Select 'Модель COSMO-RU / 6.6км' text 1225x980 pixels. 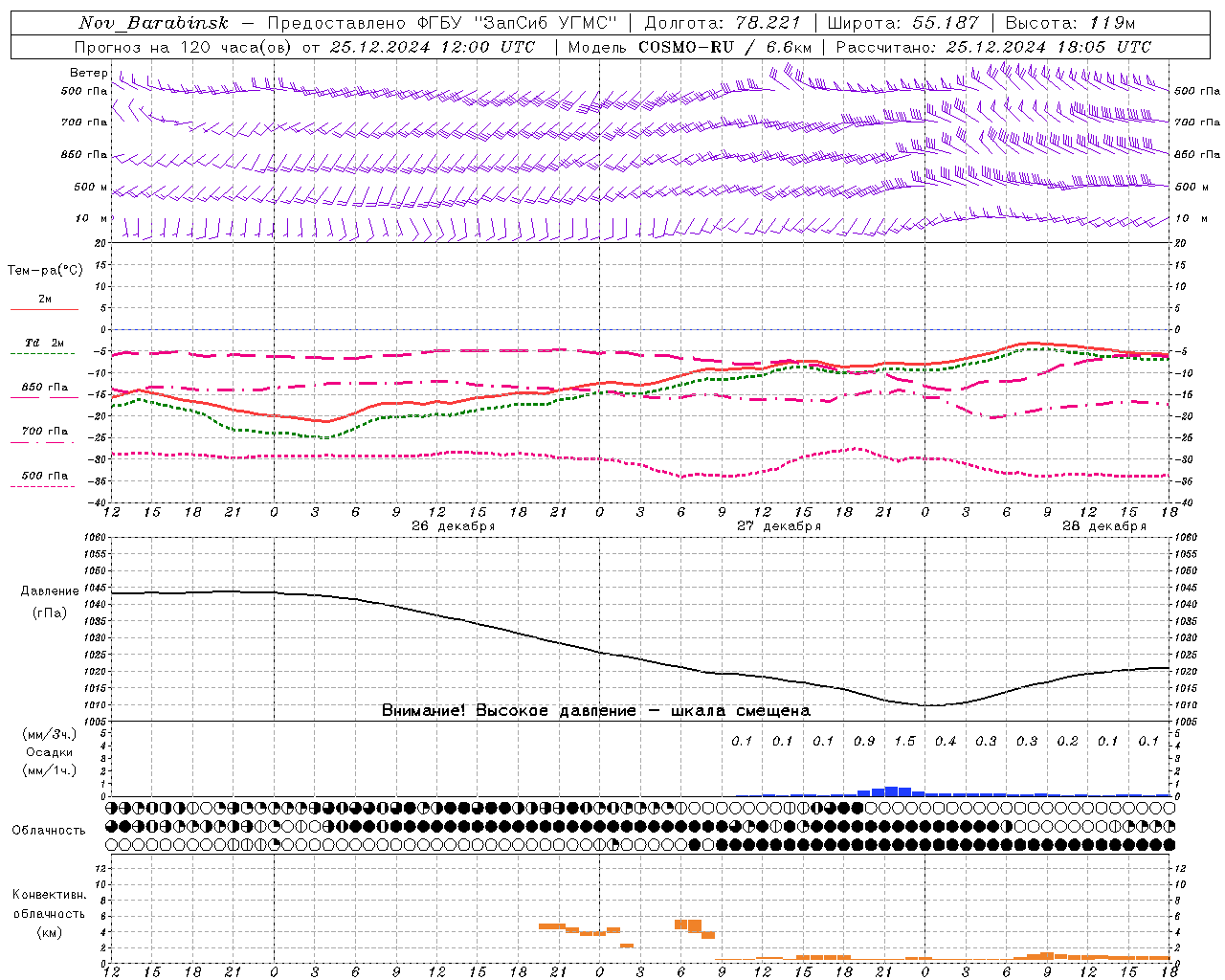pyautogui.click(x=689, y=47)
